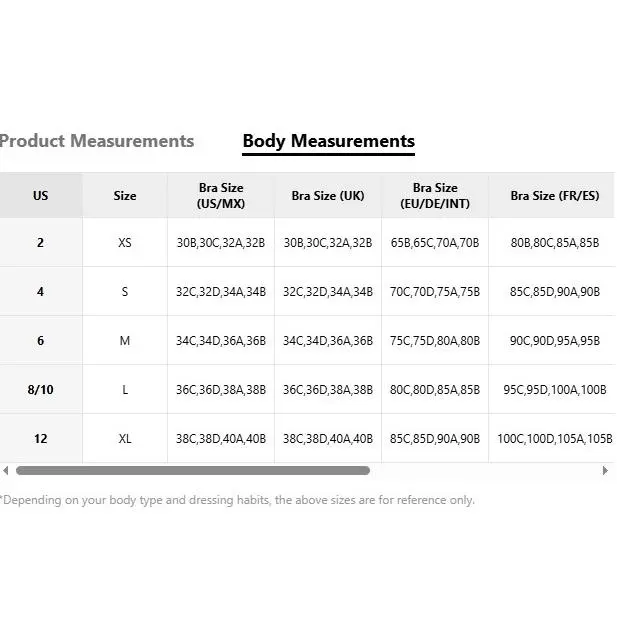Click the 32C,32D,34A,34B cell under UK
The width and height of the screenshot is (617, 617).
pos(328,292)
